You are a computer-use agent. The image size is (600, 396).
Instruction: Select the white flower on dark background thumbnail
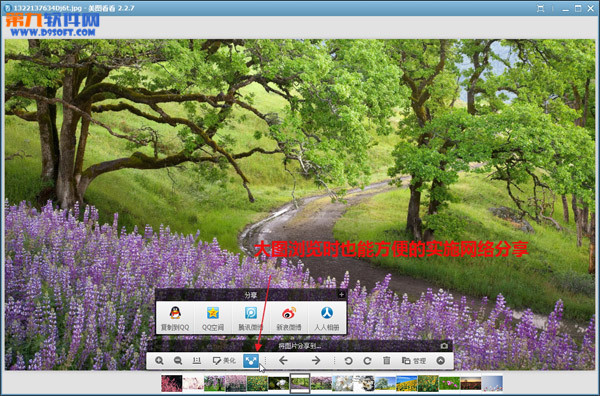[278, 383]
